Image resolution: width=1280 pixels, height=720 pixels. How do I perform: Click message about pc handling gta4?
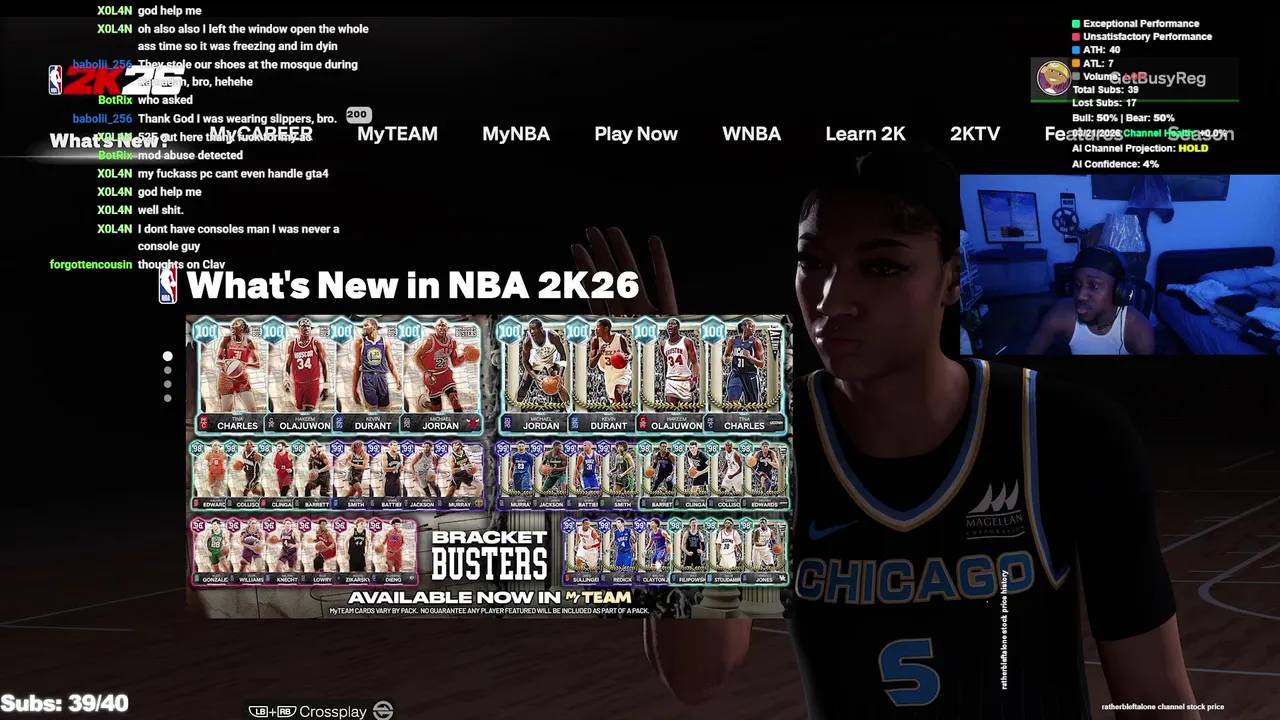pos(233,173)
